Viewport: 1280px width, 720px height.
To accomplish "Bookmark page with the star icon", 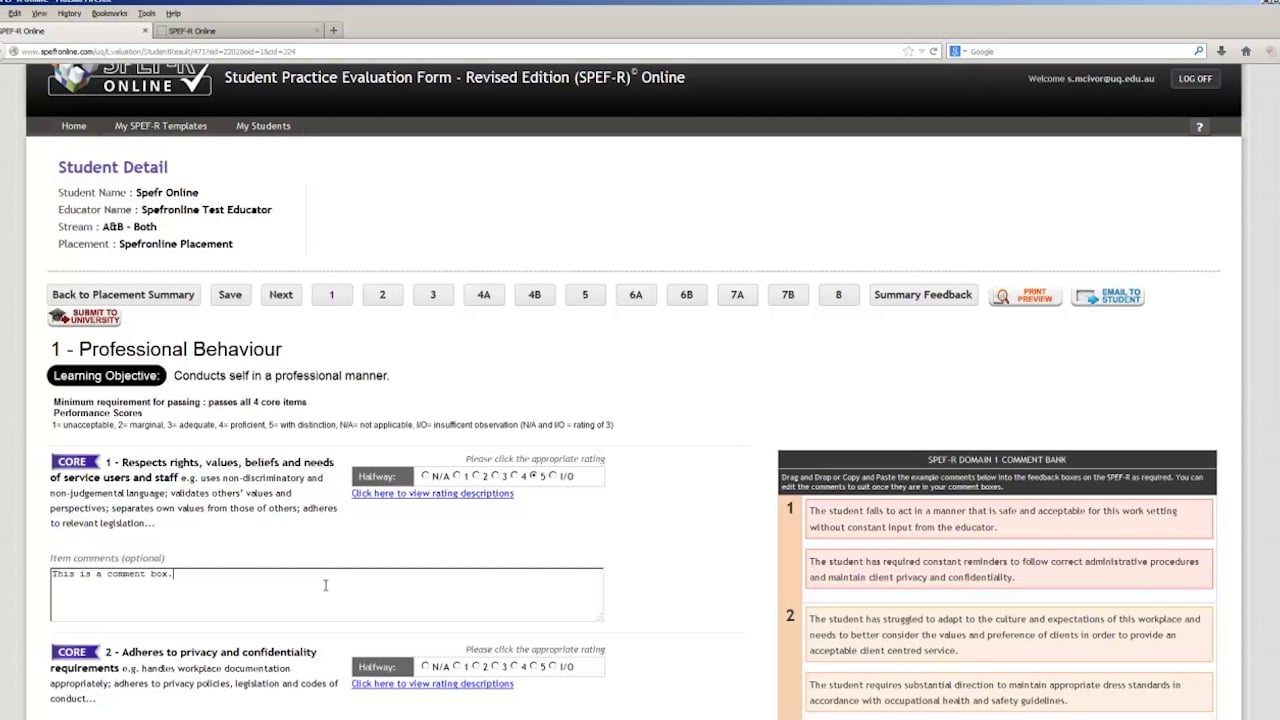I will pyautogui.click(x=908, y=51).
